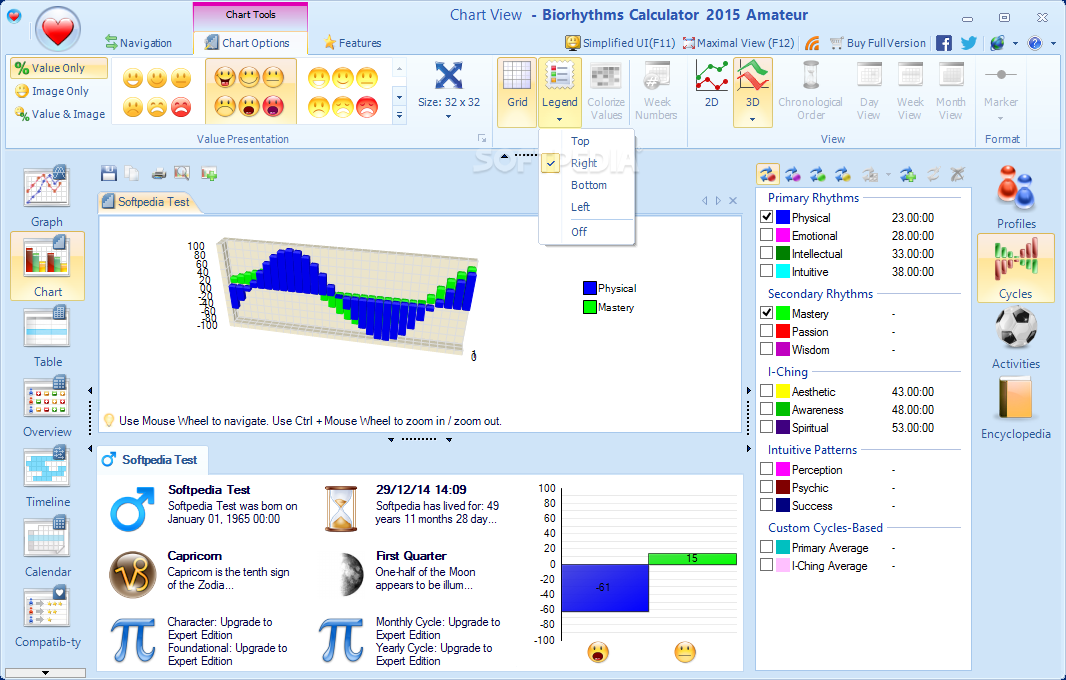Click the blue -61 Physical bar
Screen dimensions: 1066x680
pos(604,588)
